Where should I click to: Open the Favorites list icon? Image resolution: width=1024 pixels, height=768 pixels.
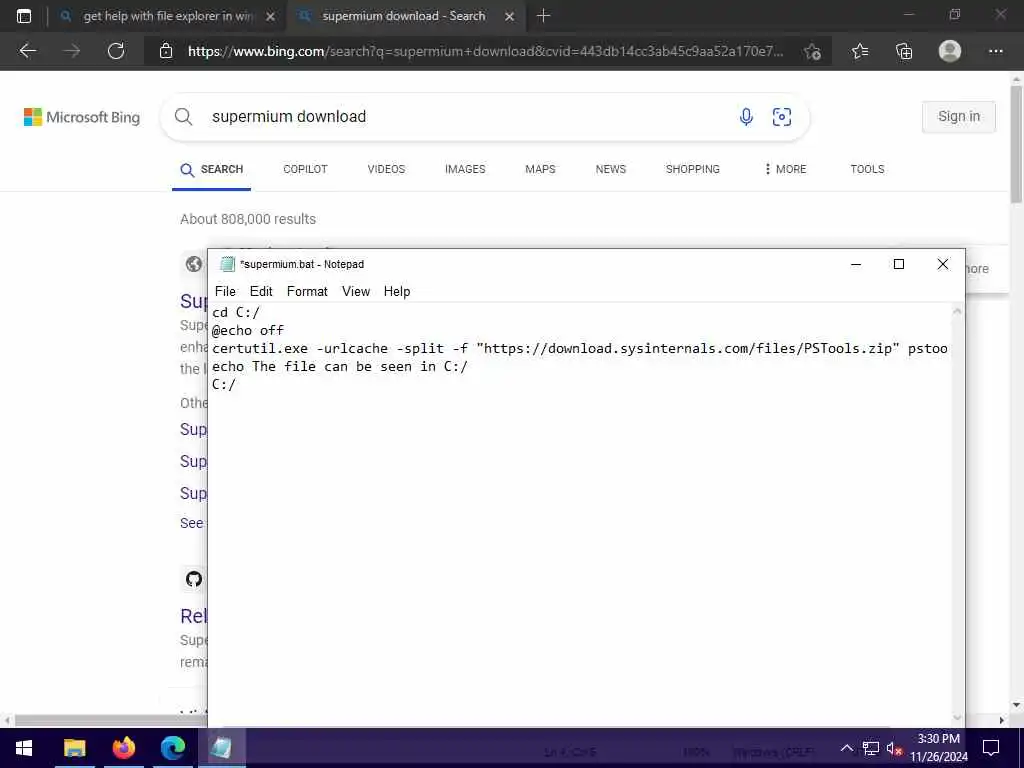point(860,51)
